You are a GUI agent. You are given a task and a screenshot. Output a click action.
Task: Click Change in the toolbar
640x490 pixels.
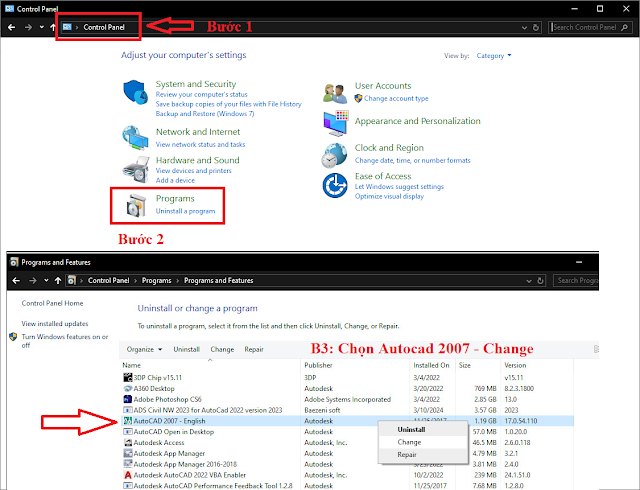click(x=222, y=349)
